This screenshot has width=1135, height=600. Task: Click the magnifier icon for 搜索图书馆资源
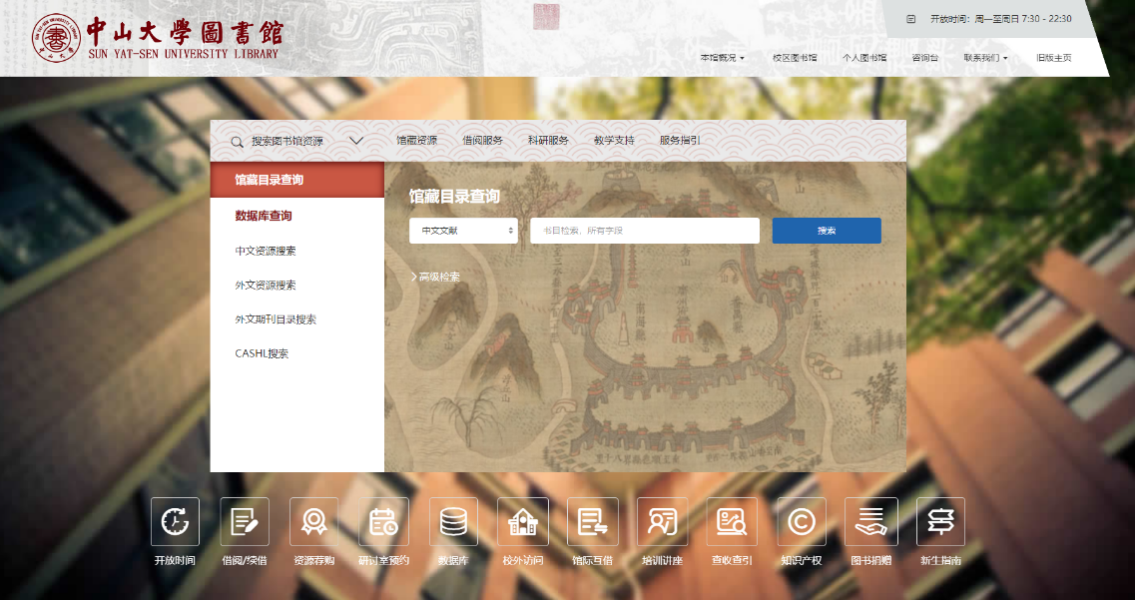point(237,142)
